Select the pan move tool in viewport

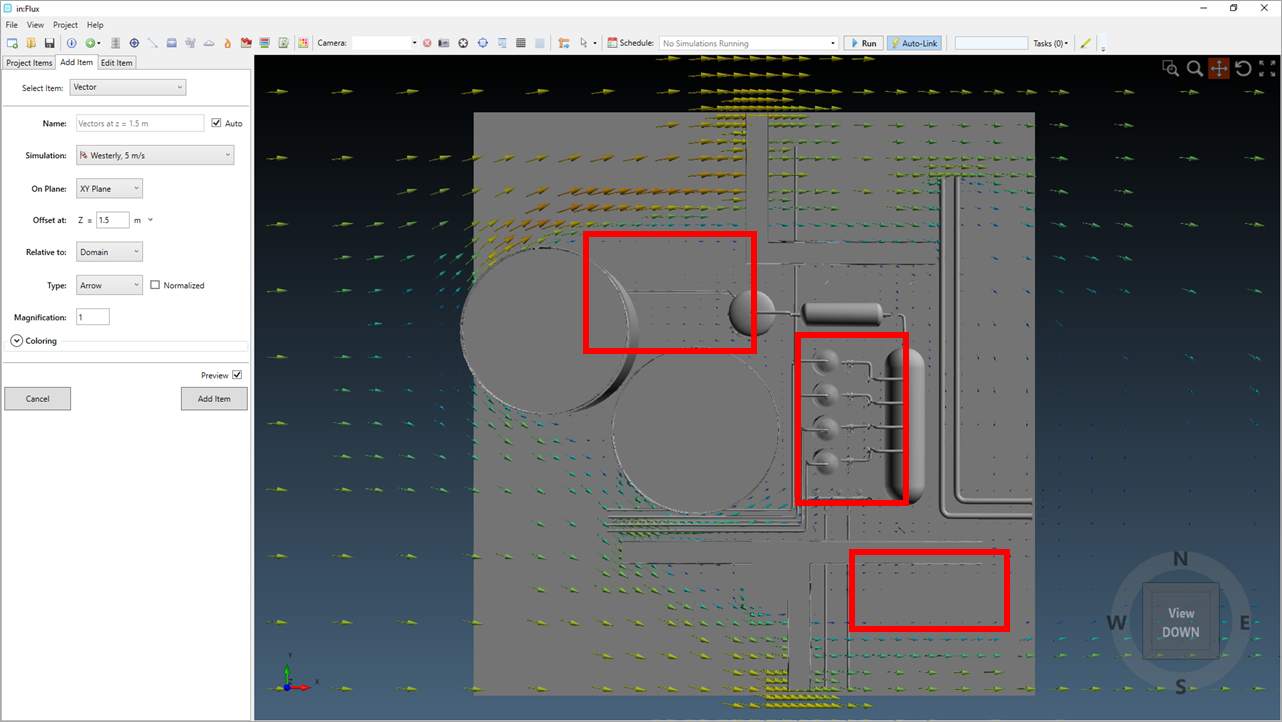click(1219, 68)
